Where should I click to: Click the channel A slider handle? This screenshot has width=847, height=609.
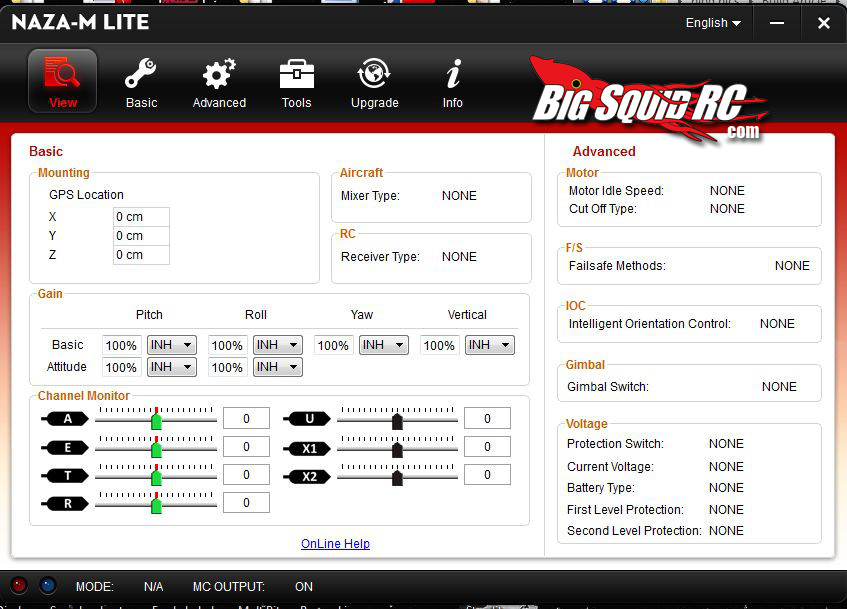coord(157,419)
